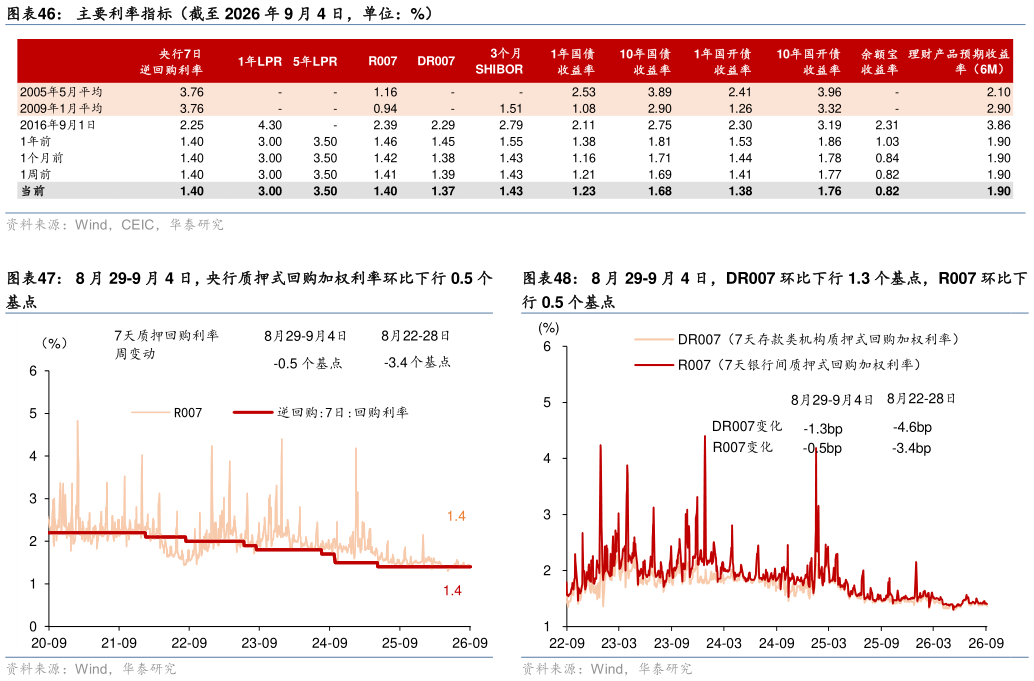Click 0.94 R007 value in 2009 row
This screenshot has height=681, width=1034.
[385, 108]
